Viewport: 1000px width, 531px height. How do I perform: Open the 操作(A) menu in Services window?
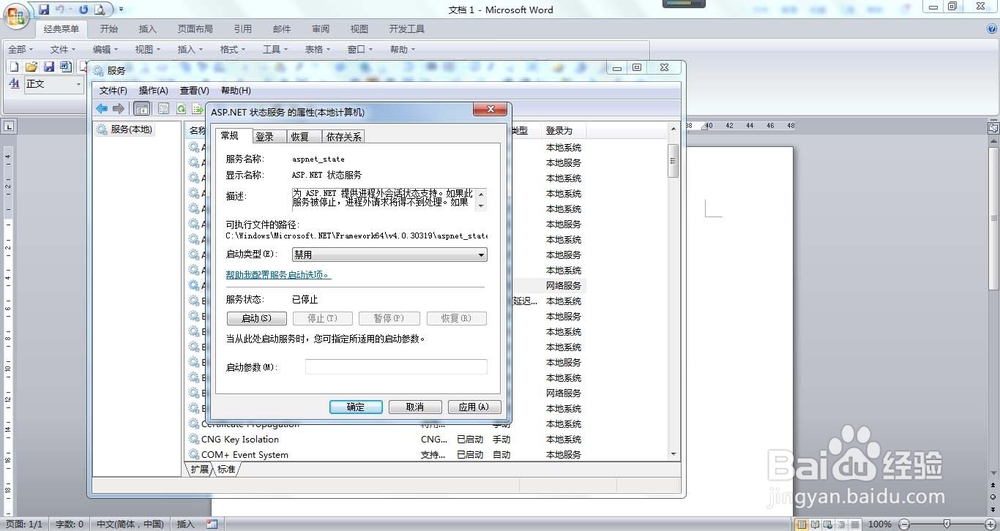(154, 91)
